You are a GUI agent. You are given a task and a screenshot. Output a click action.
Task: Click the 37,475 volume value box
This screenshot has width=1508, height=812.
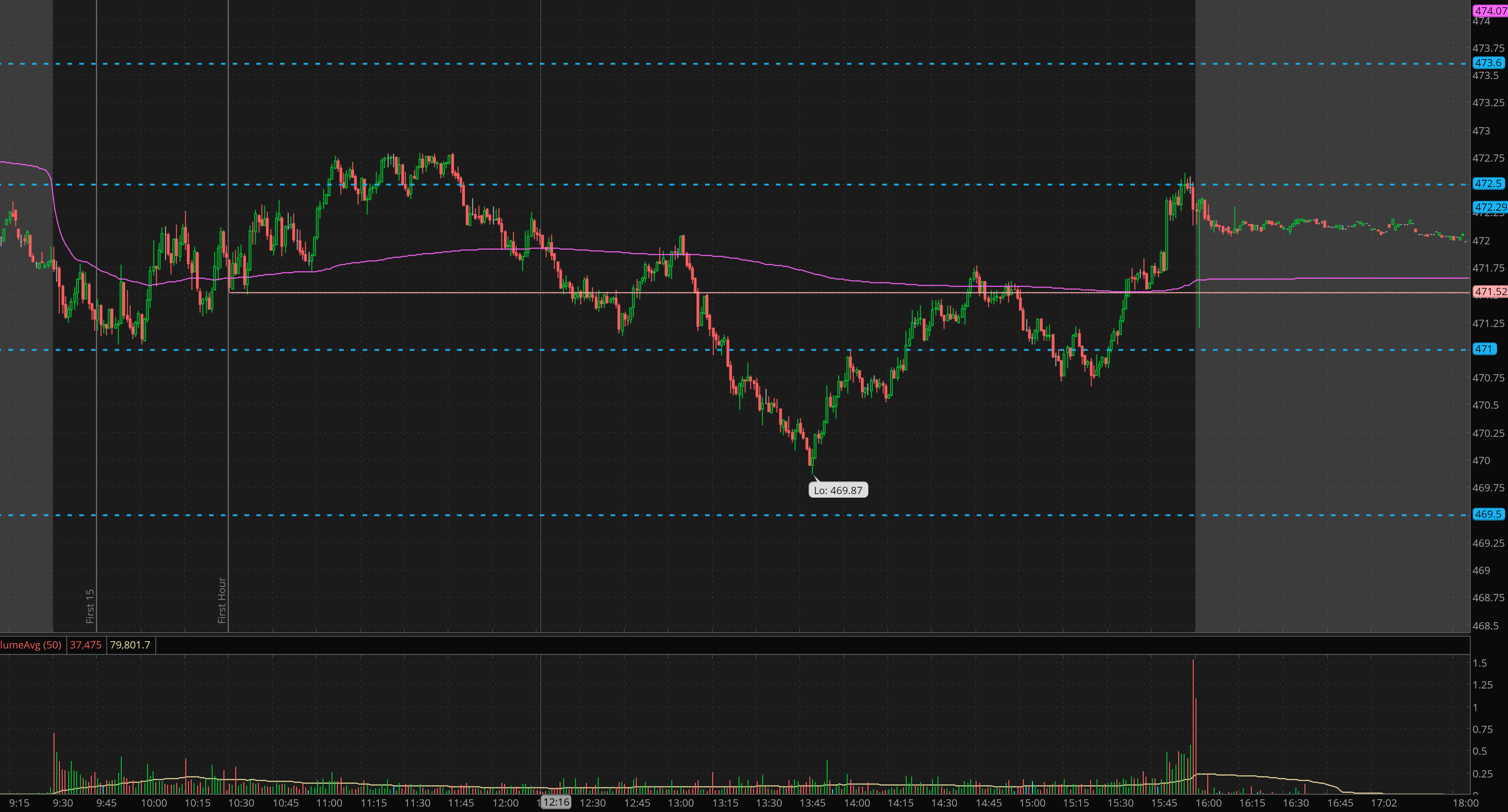[x=85, y=645]
